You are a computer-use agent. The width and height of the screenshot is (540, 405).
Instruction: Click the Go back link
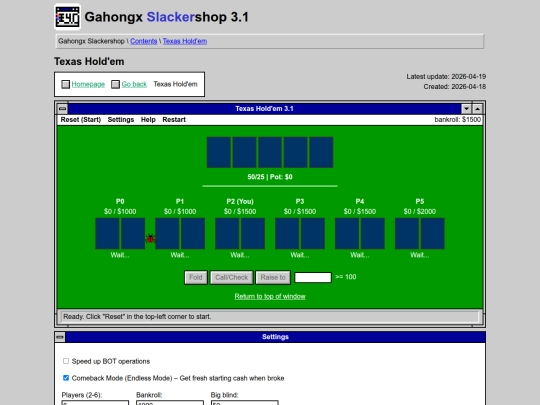coord(134,84)
